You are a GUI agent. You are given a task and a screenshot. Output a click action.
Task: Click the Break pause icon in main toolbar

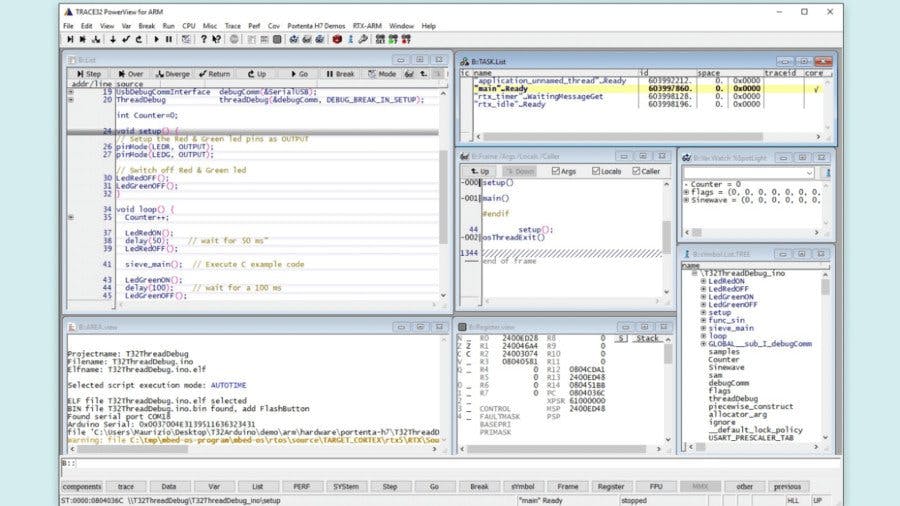169,40
